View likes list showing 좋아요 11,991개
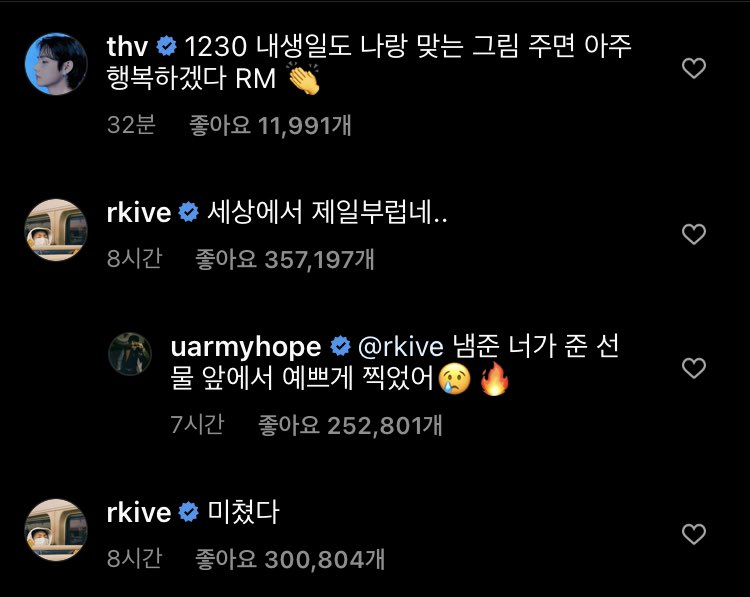 click(270, 126)
